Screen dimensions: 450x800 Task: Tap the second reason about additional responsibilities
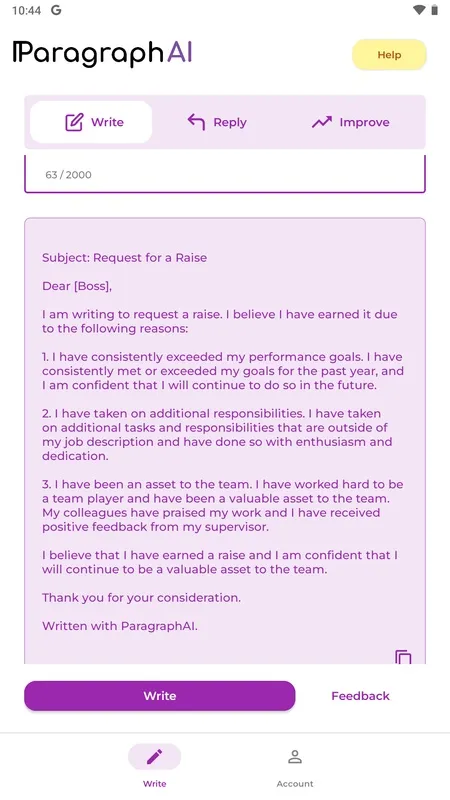[x=217, y=435]
